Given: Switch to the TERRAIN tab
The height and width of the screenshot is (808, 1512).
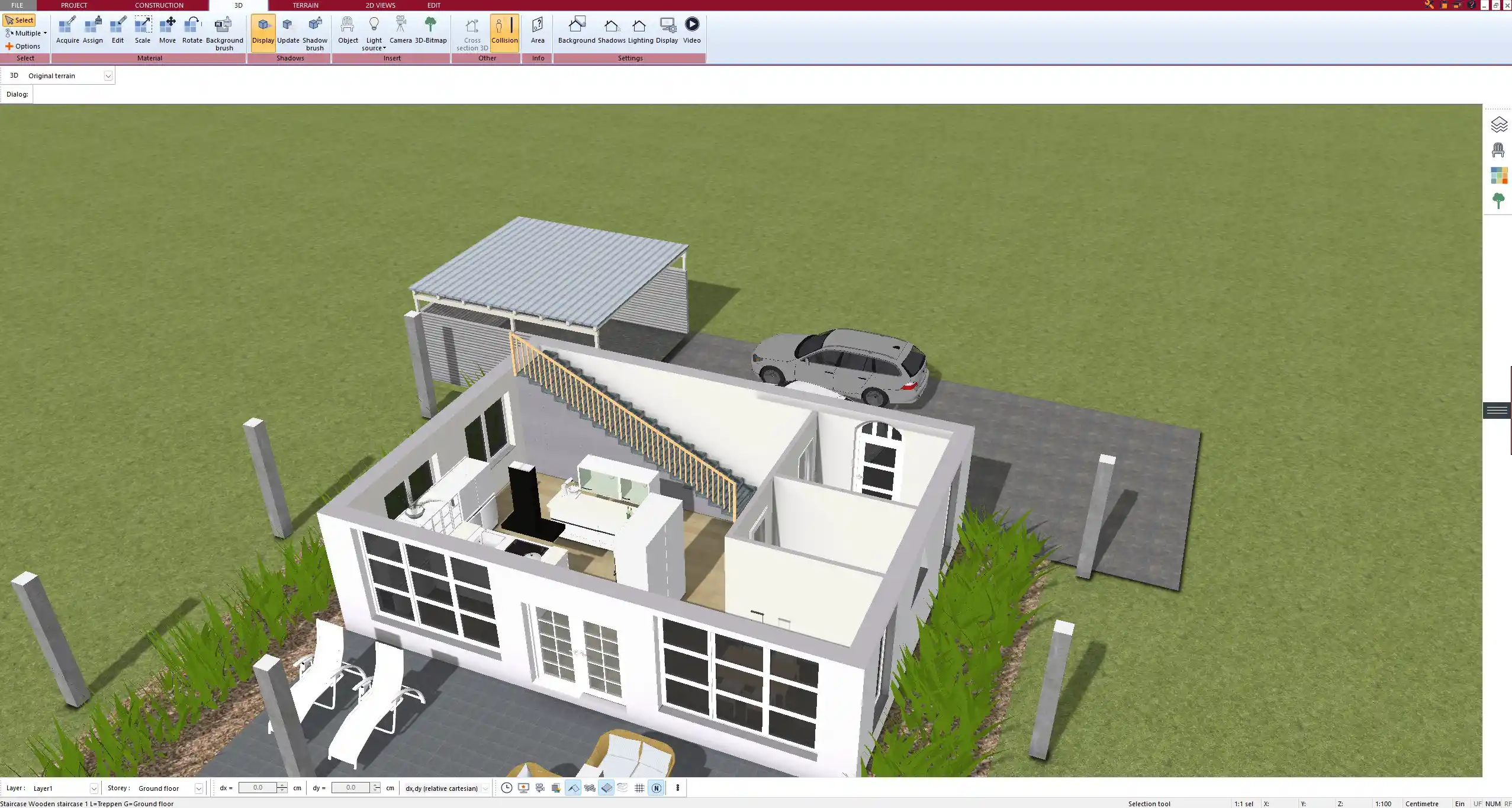Looking at the screenshot, I should point(305,5).
